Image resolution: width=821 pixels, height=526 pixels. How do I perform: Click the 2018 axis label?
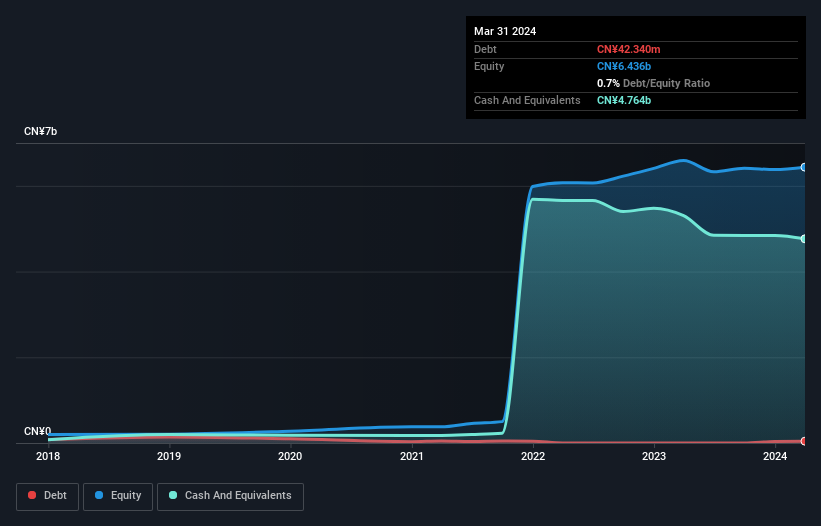click(48, 456)
